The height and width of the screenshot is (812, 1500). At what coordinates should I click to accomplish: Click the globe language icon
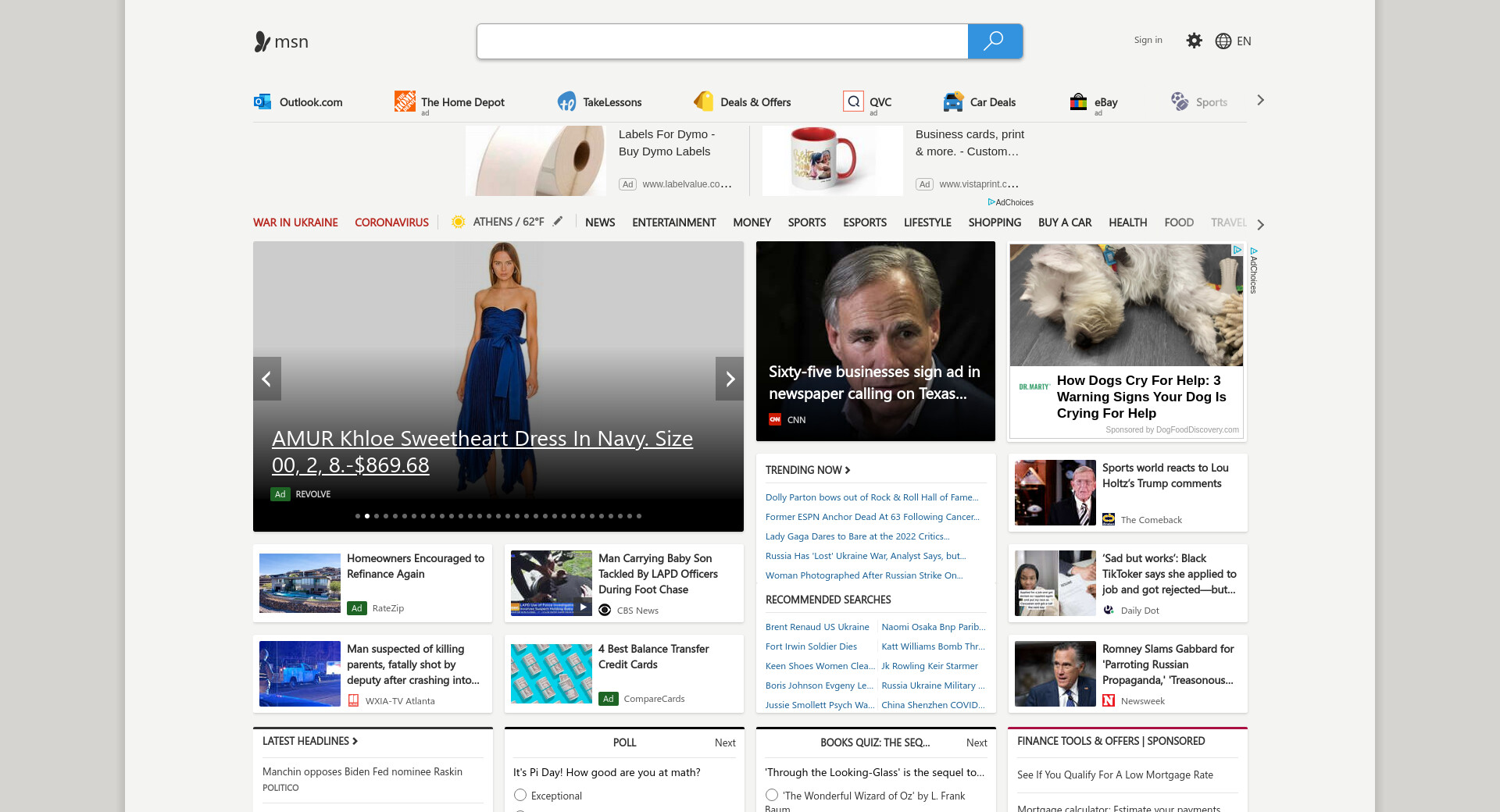[1223, 41]
